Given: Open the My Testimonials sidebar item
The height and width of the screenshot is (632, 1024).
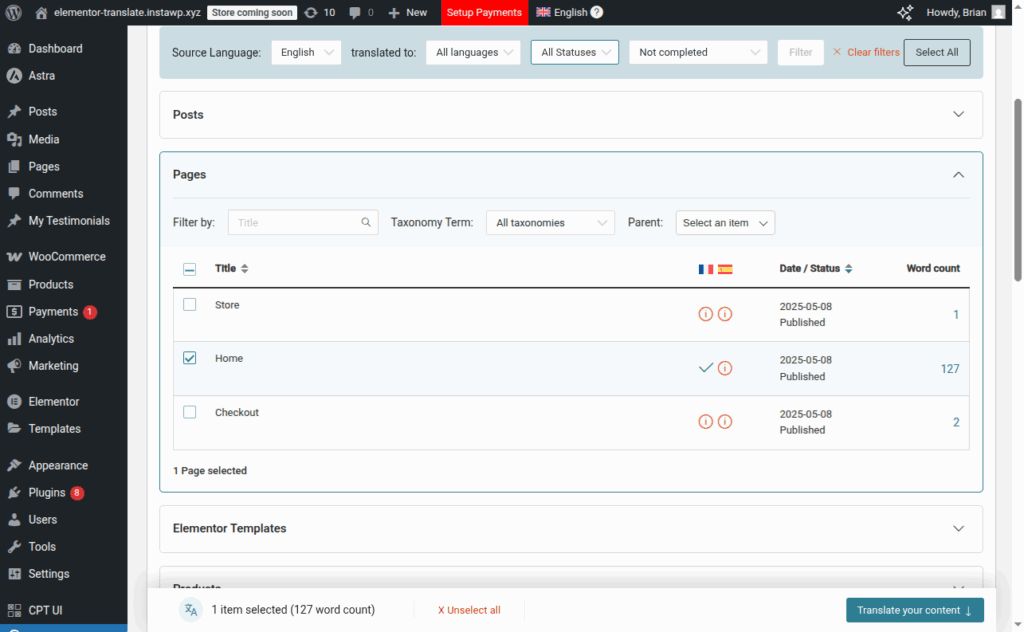Looking at the screenshot, I should coord(69,221).
